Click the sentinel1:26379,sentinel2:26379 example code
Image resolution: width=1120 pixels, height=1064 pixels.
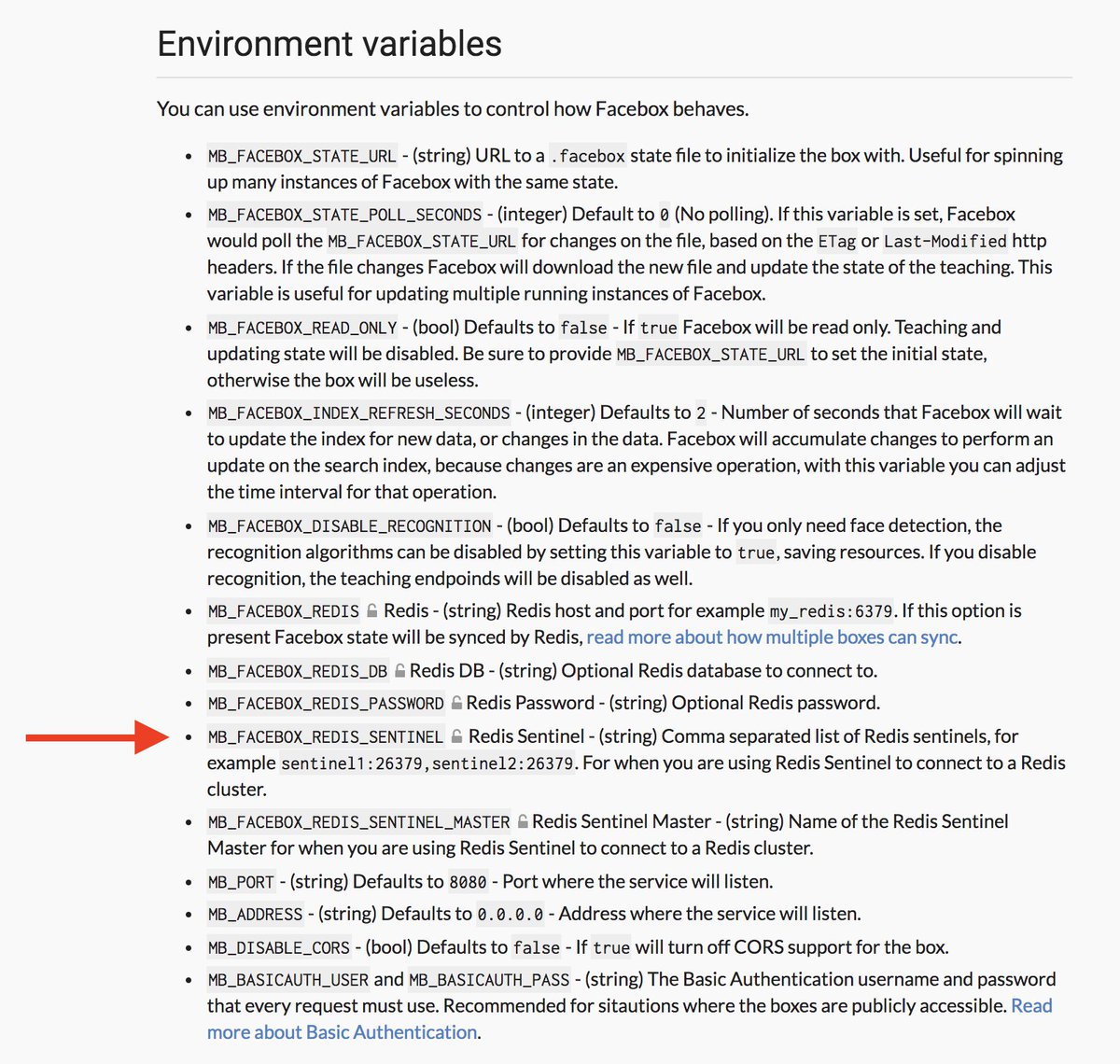(427, 763)
